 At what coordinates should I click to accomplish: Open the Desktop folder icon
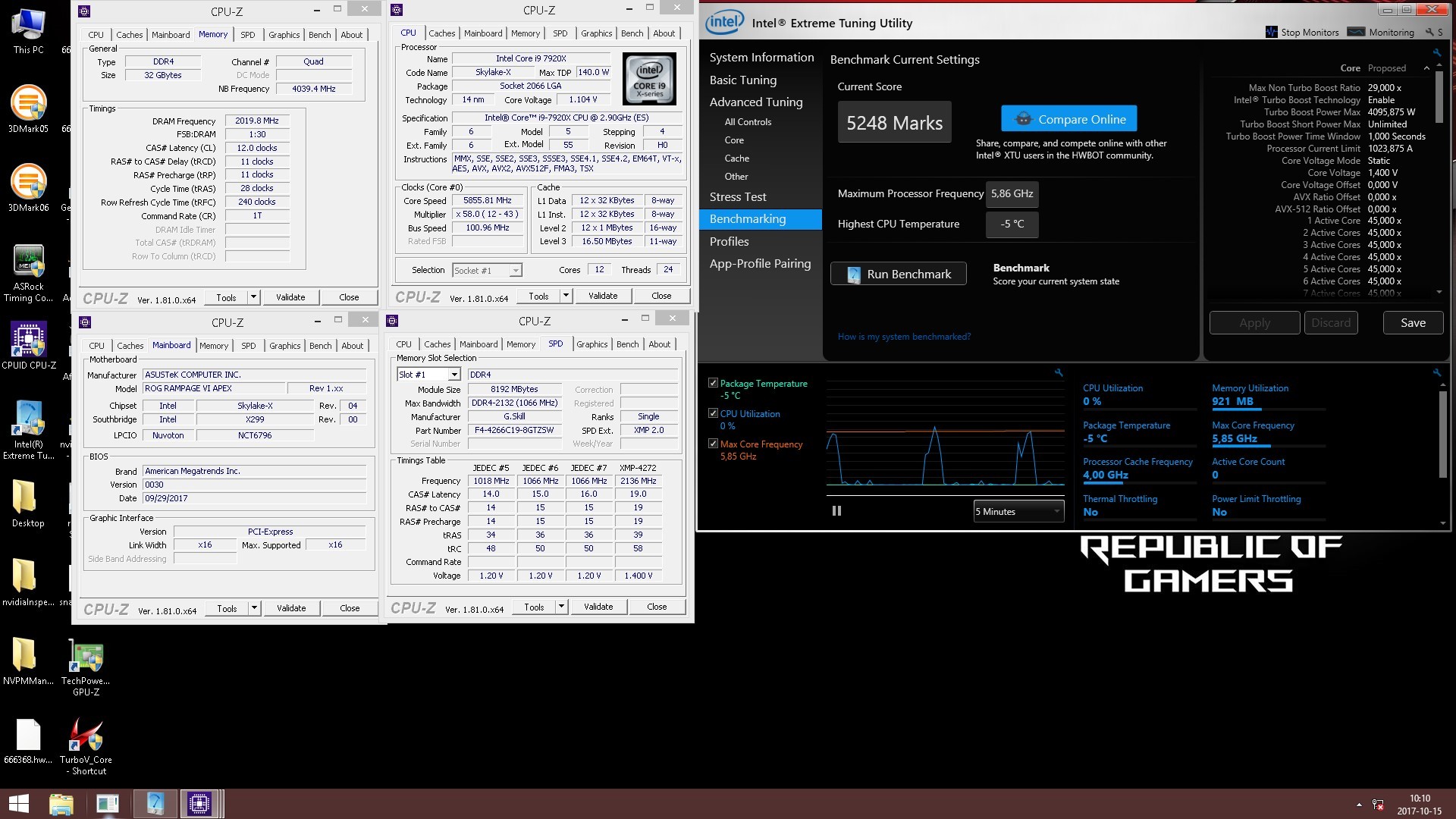28,504
